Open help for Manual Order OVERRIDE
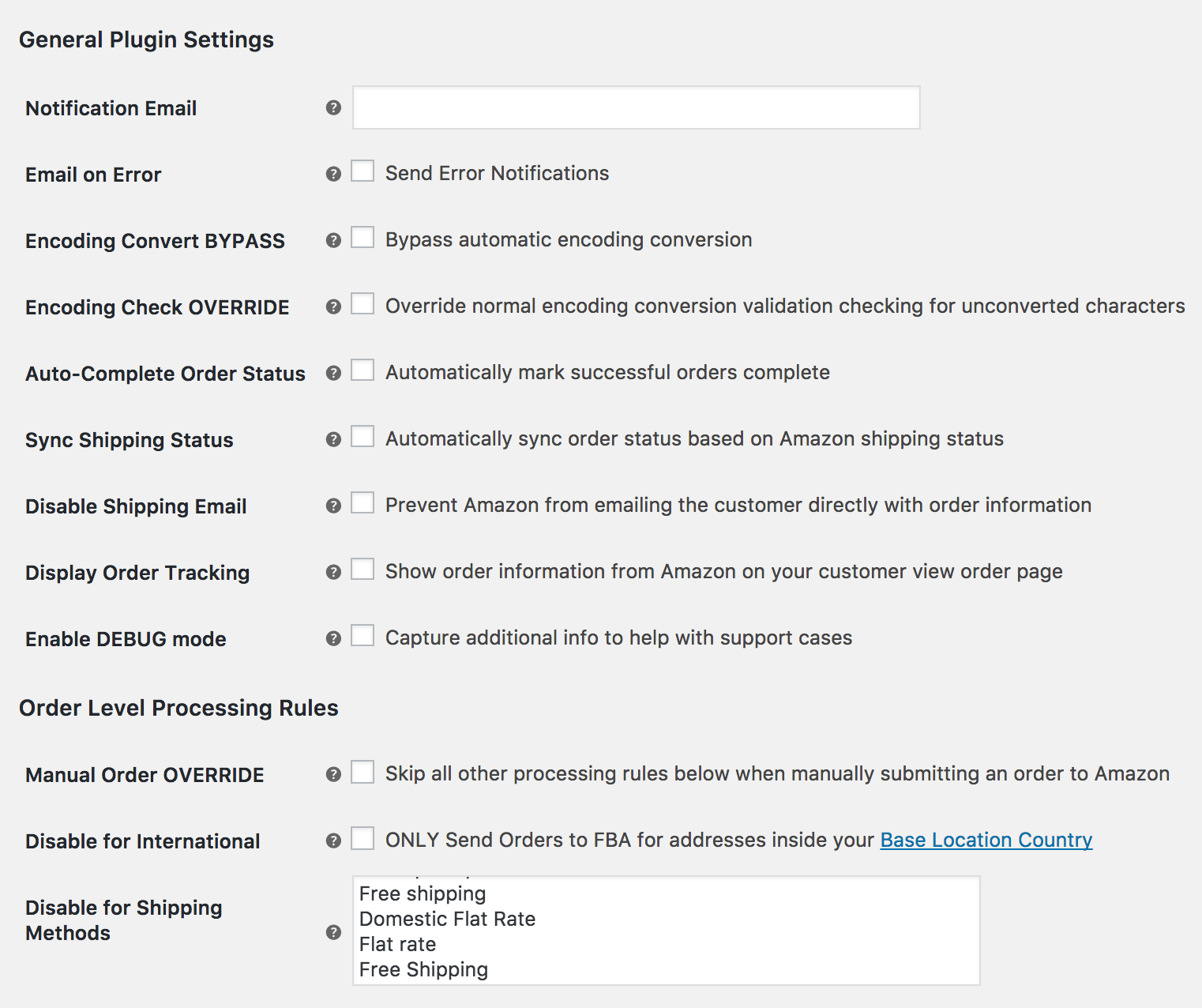 click(x=332, y=774)
